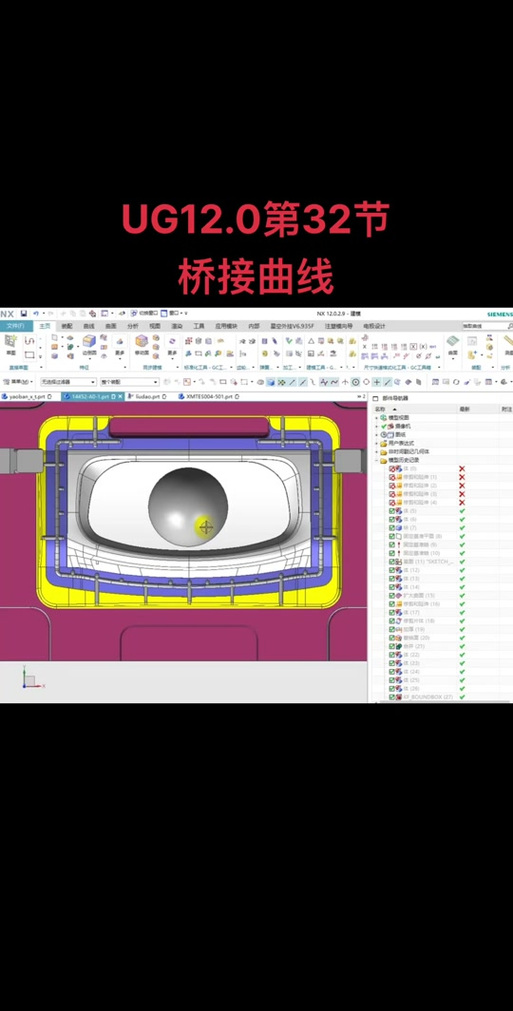Close the 14452-A0-1.prt document tab

click(x=121, y=397)
